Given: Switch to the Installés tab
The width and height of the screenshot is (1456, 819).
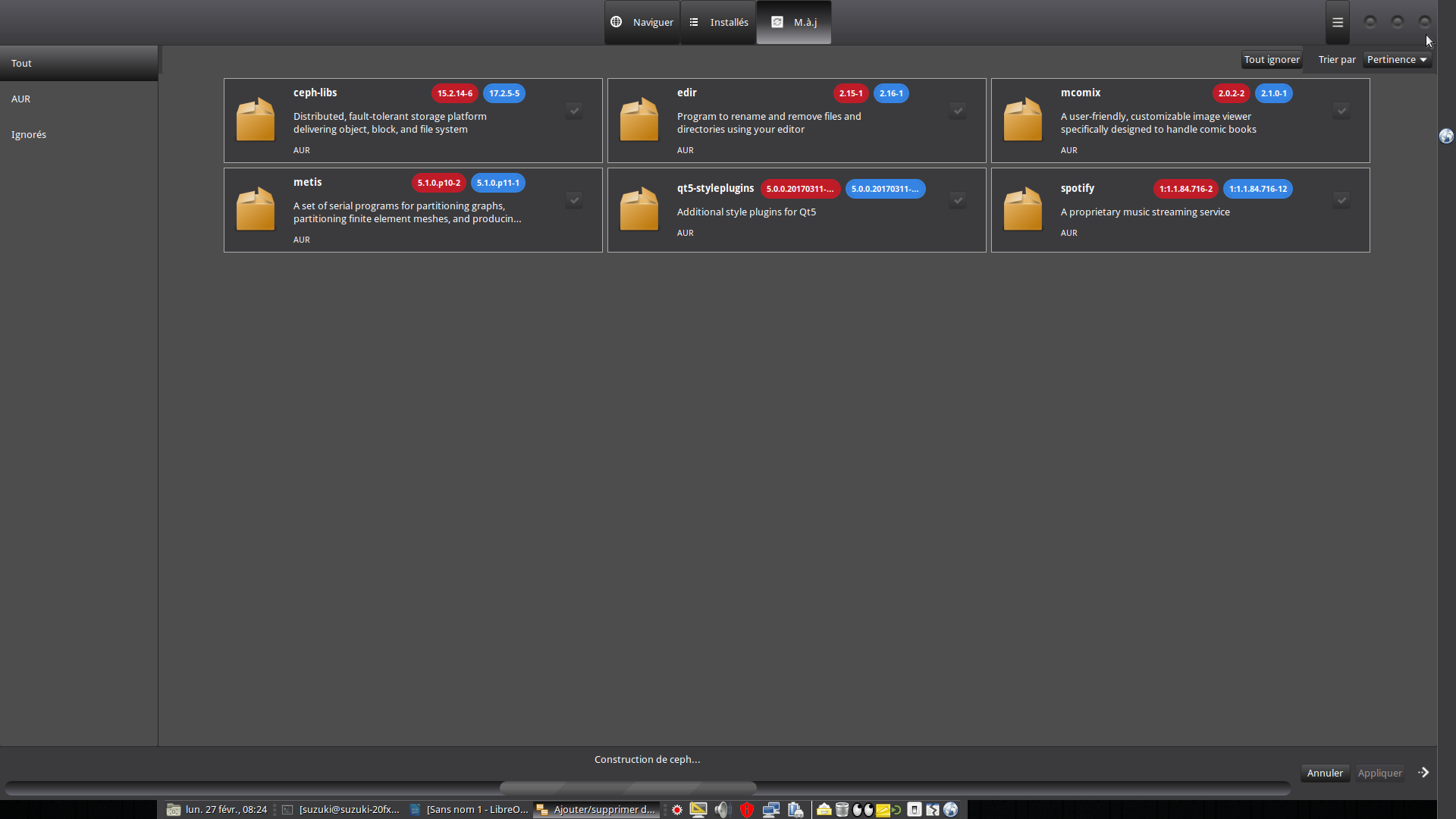Looking at the screenshot, I should (718, 22).
